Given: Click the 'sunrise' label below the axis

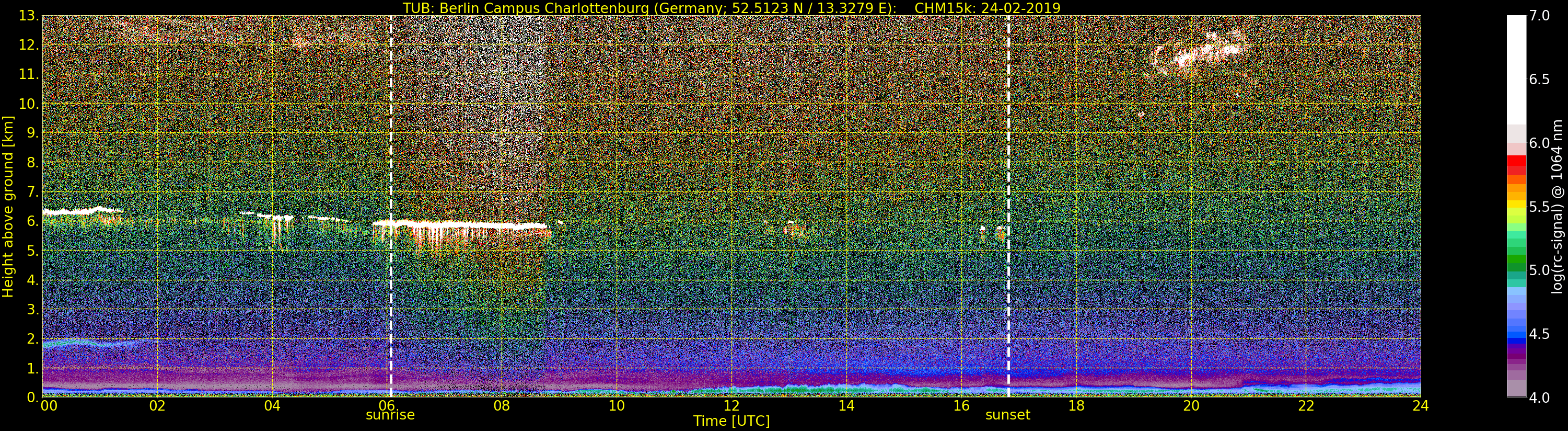Looking at the screenshot, I should pyautogui.click(x=390, y=415).
